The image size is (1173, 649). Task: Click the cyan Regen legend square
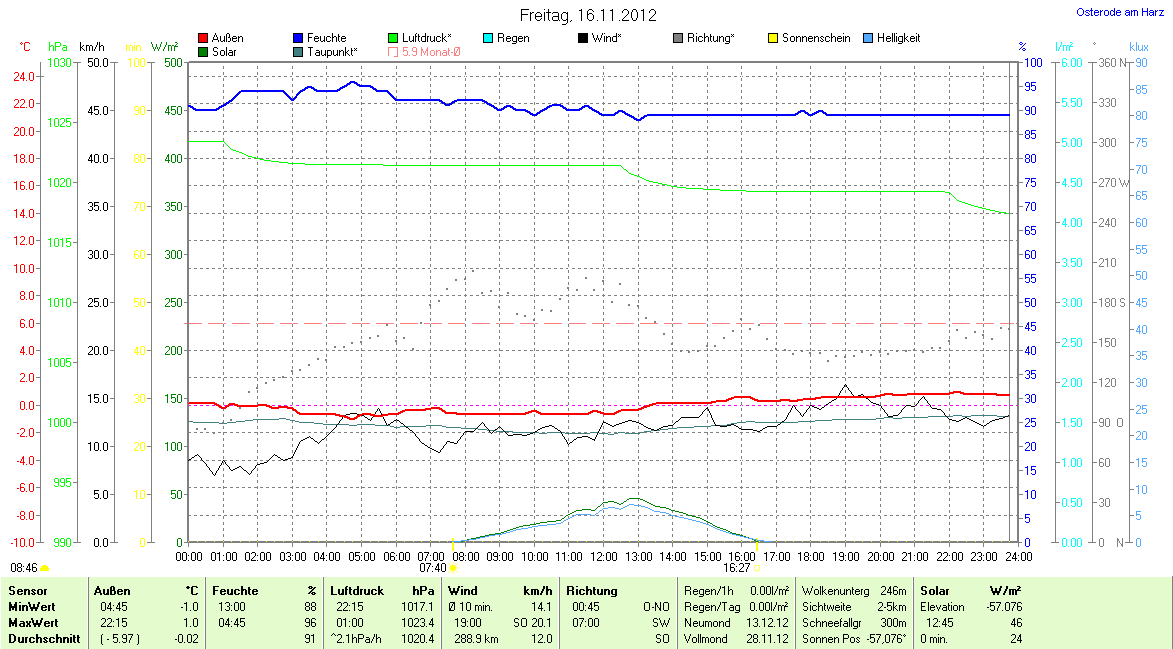[x=488, y=38]
